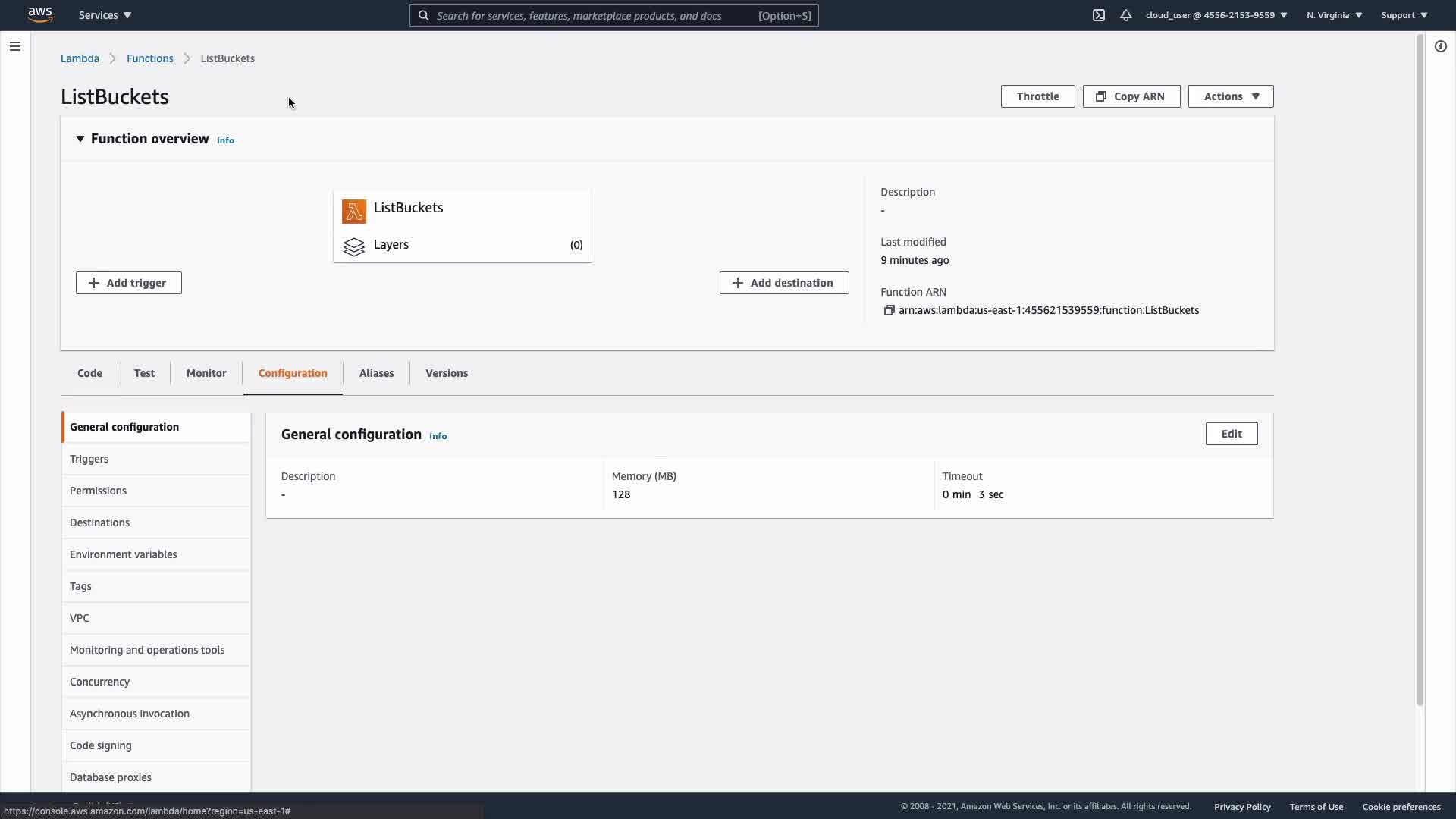Open the CloudShell terminal icon

click(x=1098, y=15)
